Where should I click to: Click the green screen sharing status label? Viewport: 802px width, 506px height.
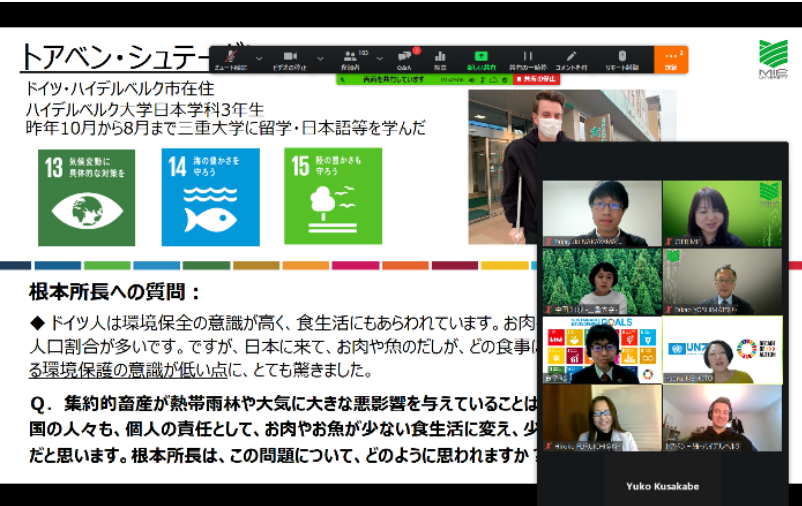point(394,79)
